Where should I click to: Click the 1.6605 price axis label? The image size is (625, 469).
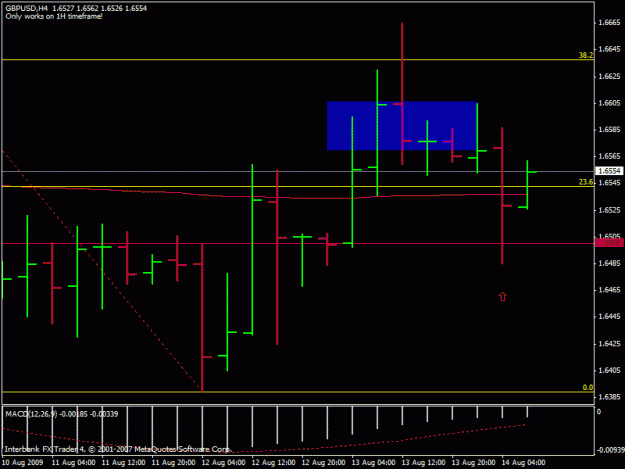[x=609, y=103]
